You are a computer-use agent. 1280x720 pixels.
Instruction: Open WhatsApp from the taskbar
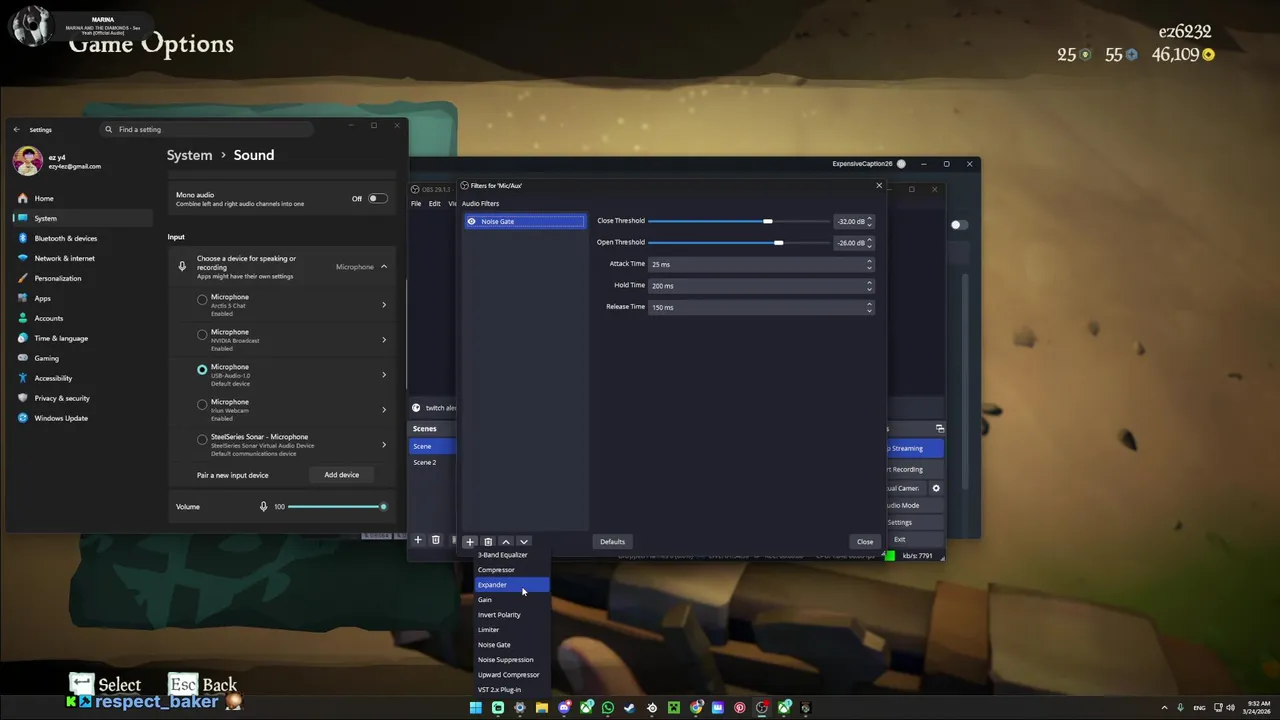(608, 708)
